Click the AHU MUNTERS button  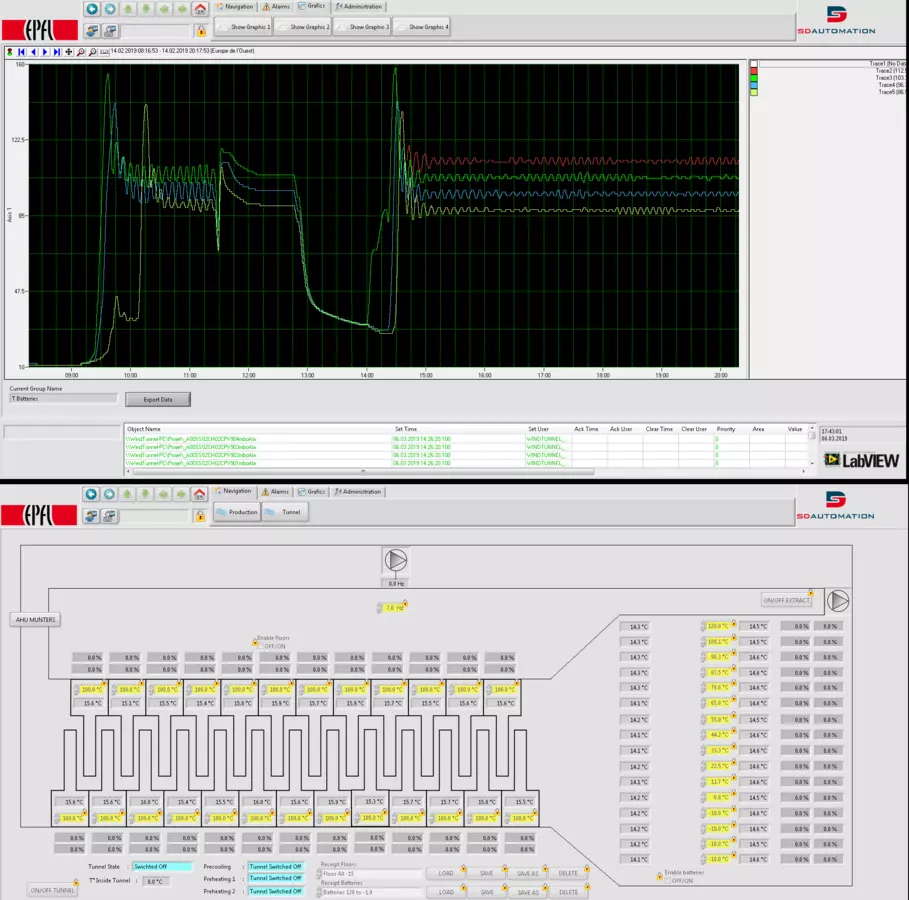(35, 620)
